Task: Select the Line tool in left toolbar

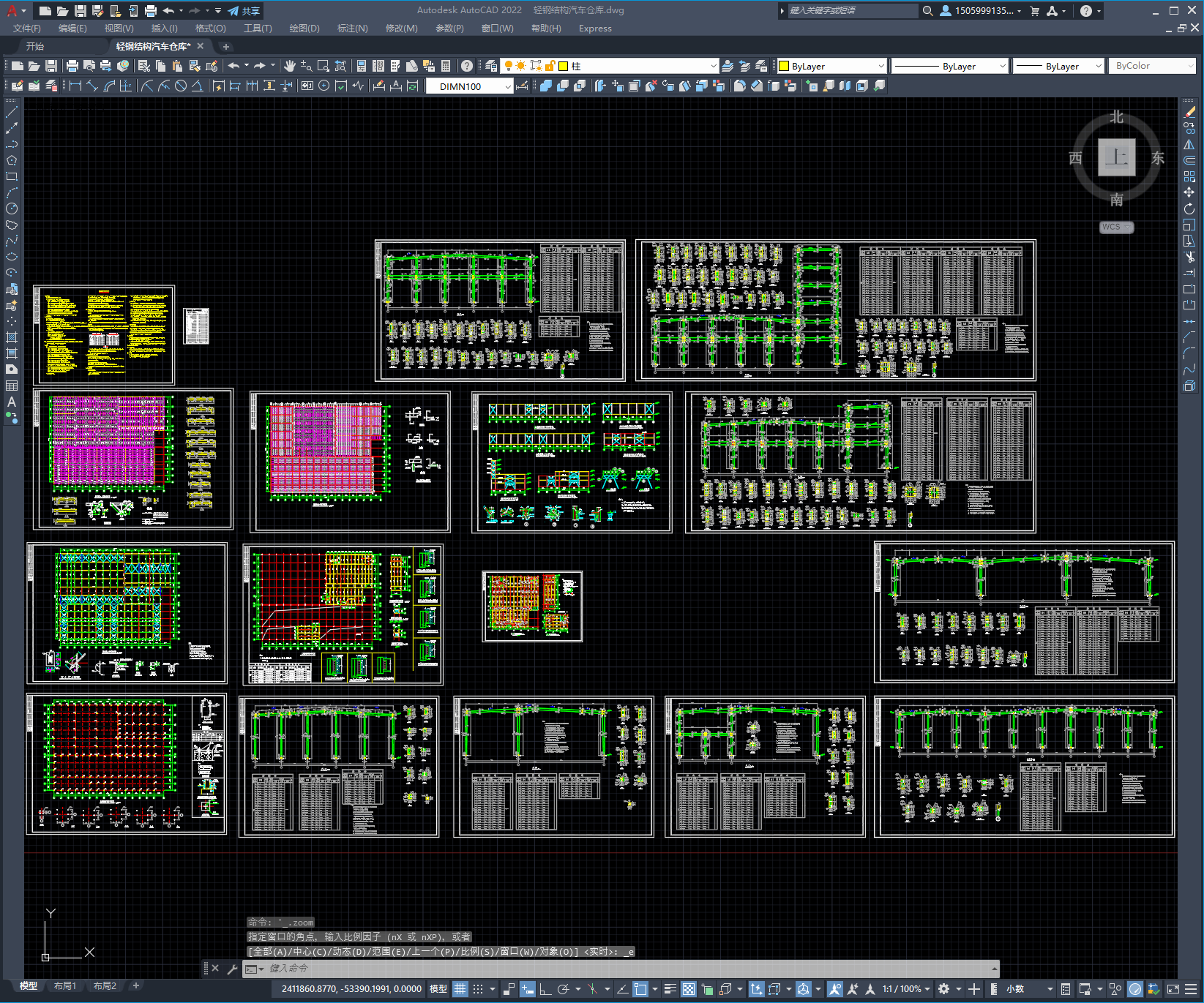Action: click(12, 112)
